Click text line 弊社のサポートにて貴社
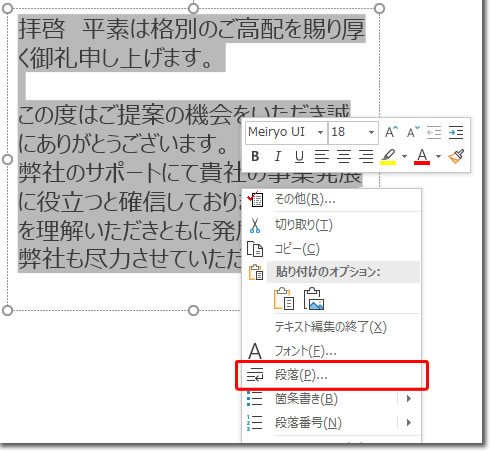 point(129,173)
